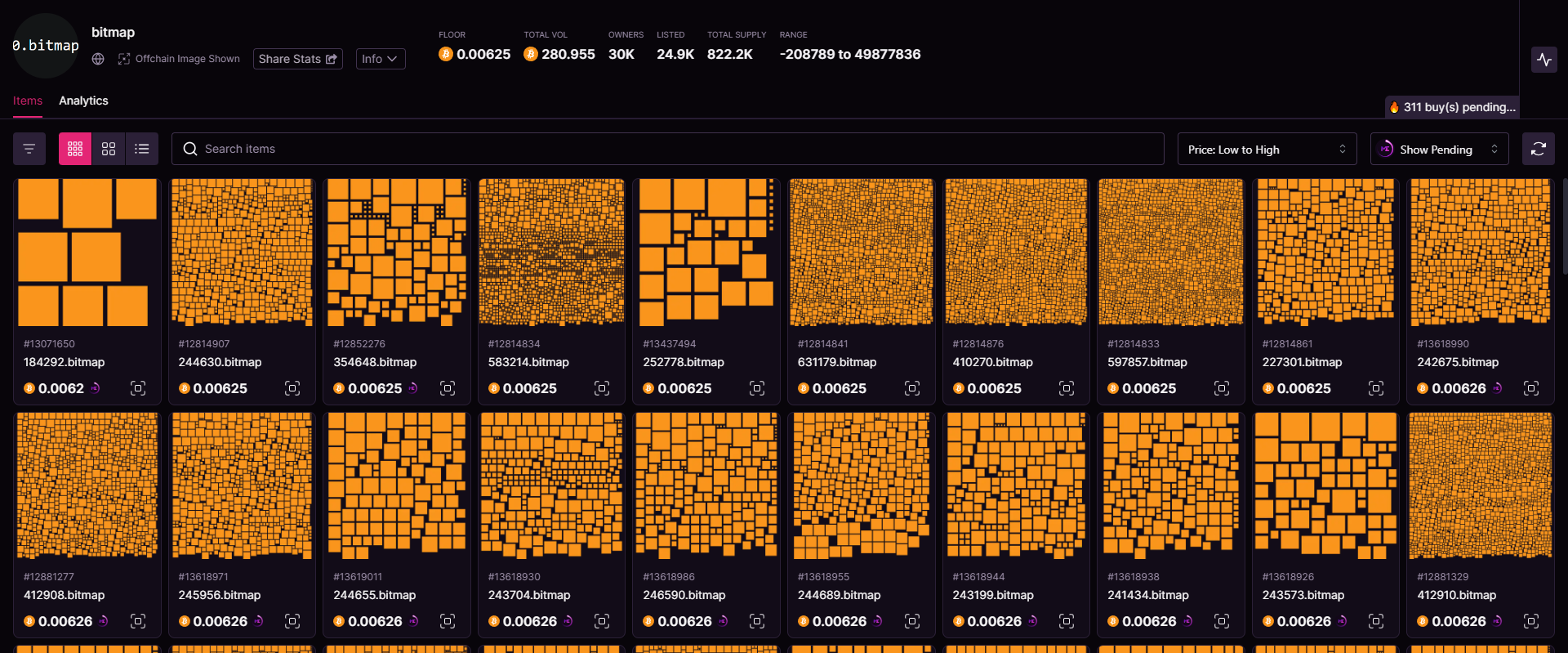Select 245956.bitmap with scan icon
This screenshot has height=653, width=1568.
[x=292, y=621]
